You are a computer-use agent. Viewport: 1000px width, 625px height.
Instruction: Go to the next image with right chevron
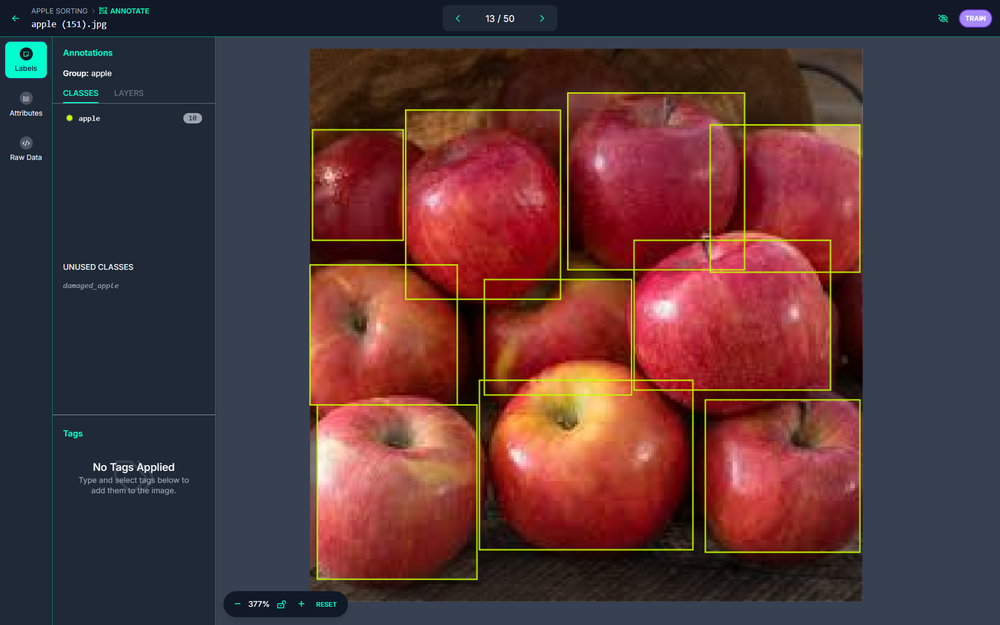pyautogui.click(x=542, y=18)
